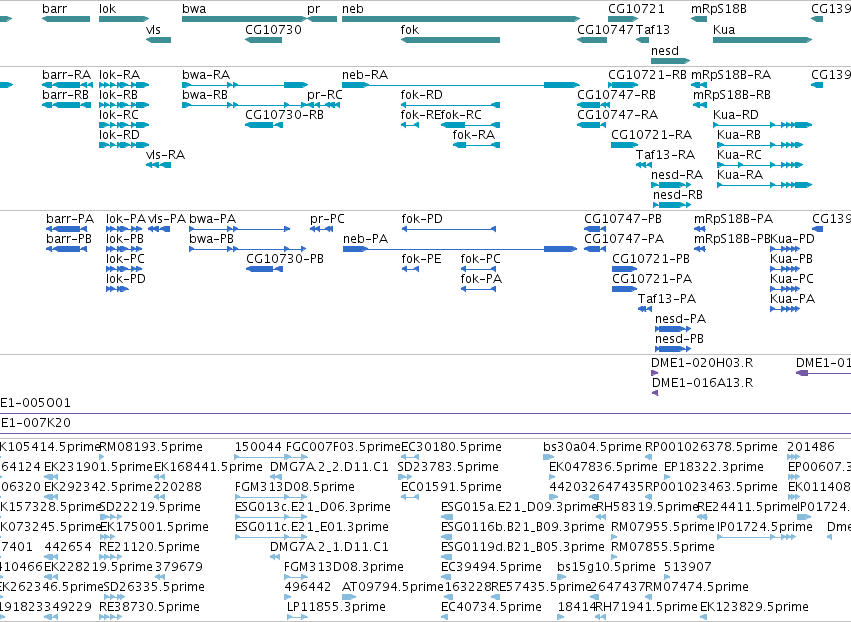The width and height of the screenshot is (851, 622).
Task: Select the fok-RD transcript label
Action: click(x=422, y=94)
